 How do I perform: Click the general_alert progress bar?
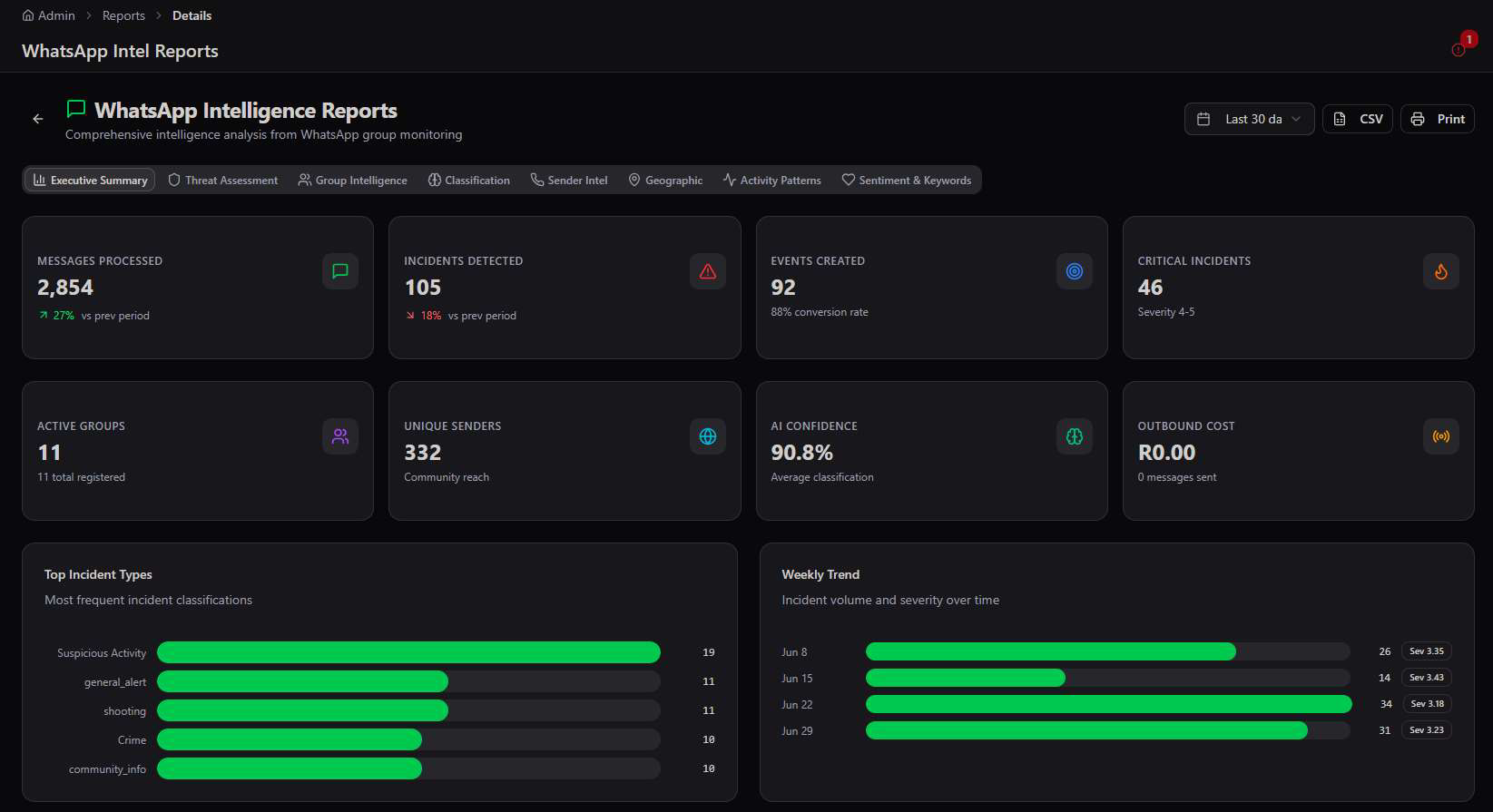pos(408,681)
